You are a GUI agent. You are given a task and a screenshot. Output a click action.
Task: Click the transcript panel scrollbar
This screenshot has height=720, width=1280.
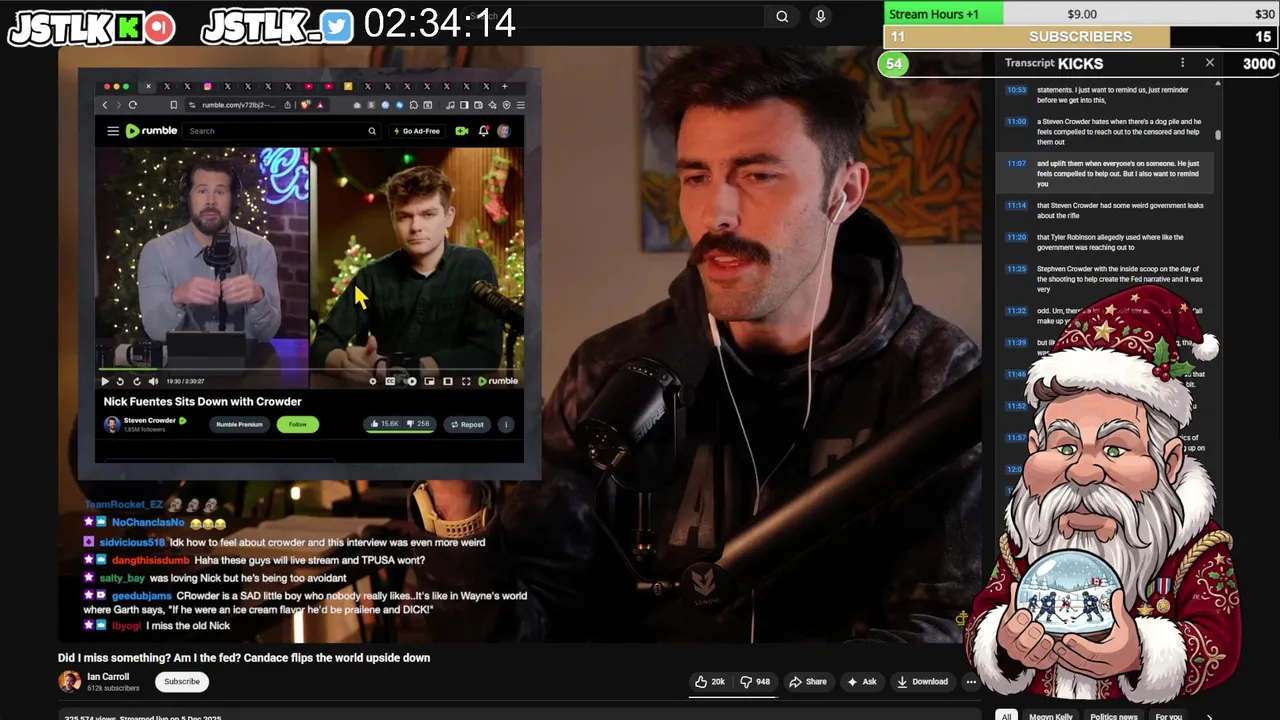[x=1218, y=134]
